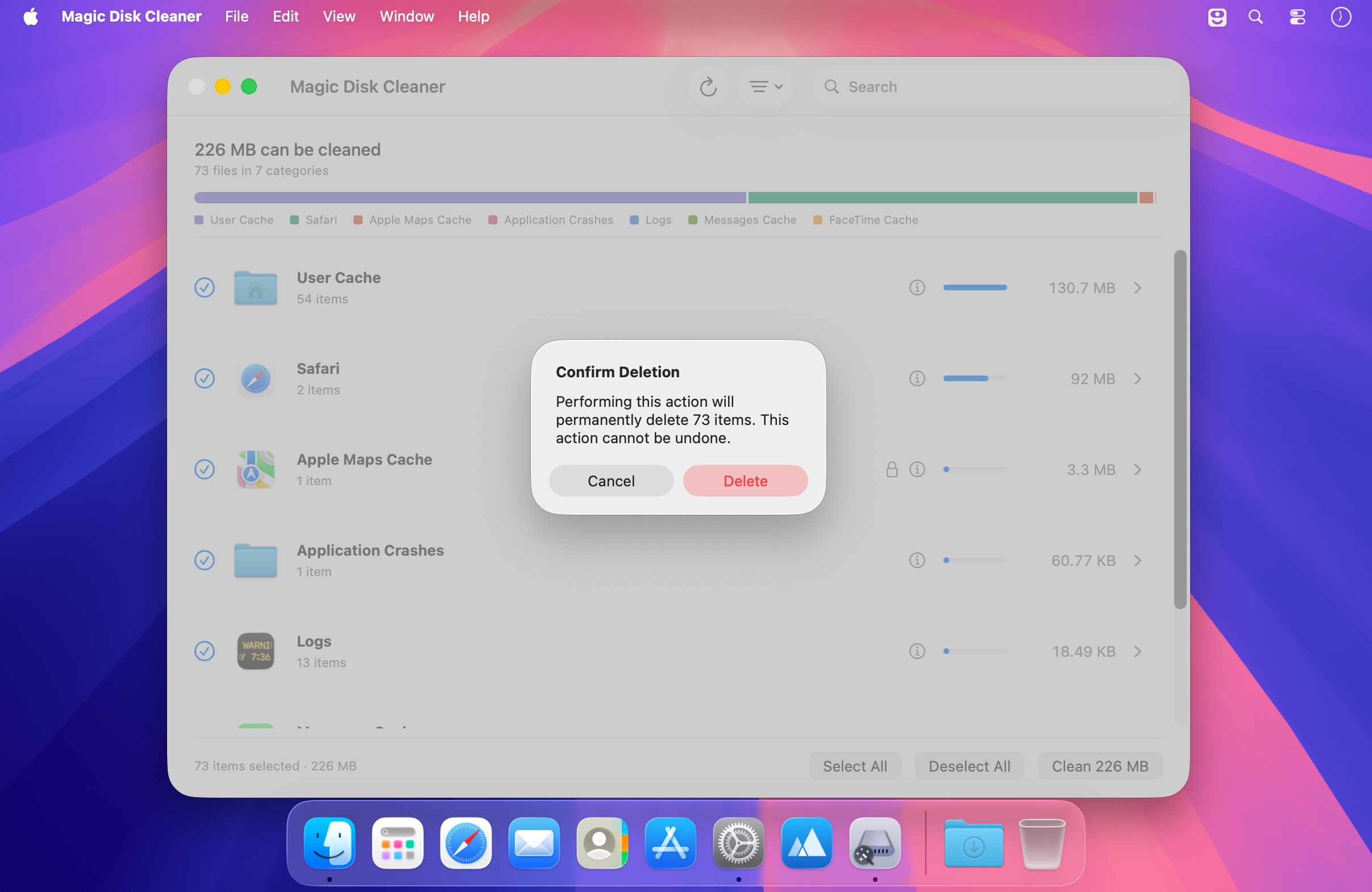Viewport: 1372px width, 892px height.
Task: Open the Edit menu
Action: pos(285,16)
